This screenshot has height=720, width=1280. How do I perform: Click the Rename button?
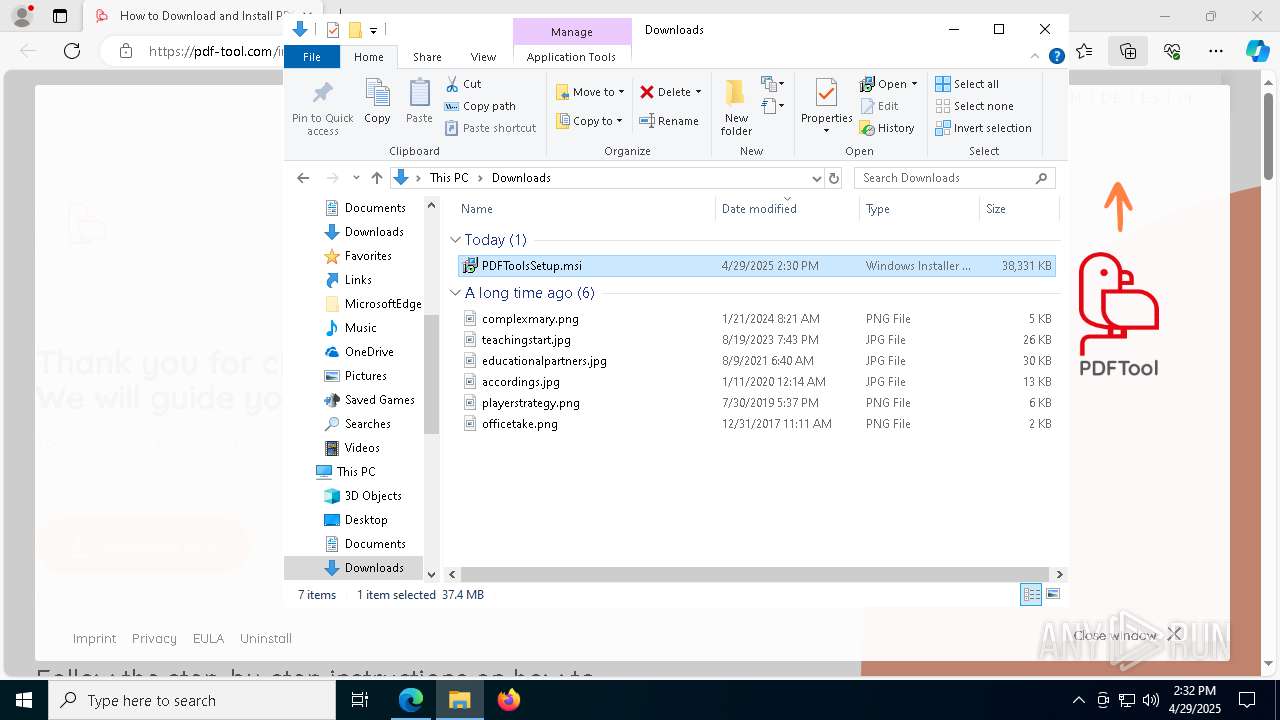pos(669,121)
